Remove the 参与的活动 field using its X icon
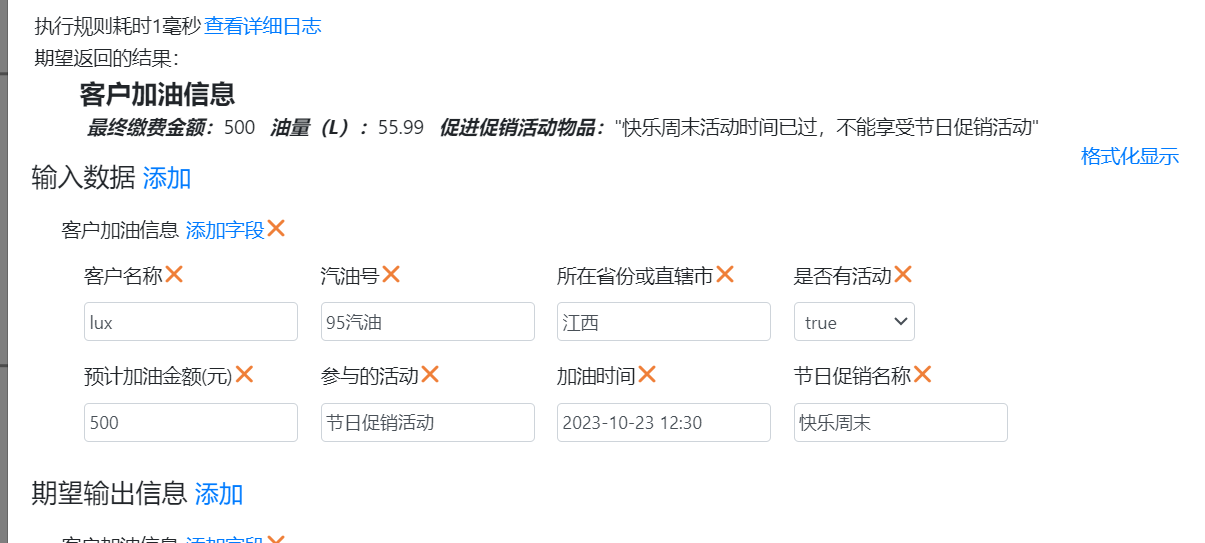The width and height of the screenshot is (1205, 543). click(x=430, y=374)
